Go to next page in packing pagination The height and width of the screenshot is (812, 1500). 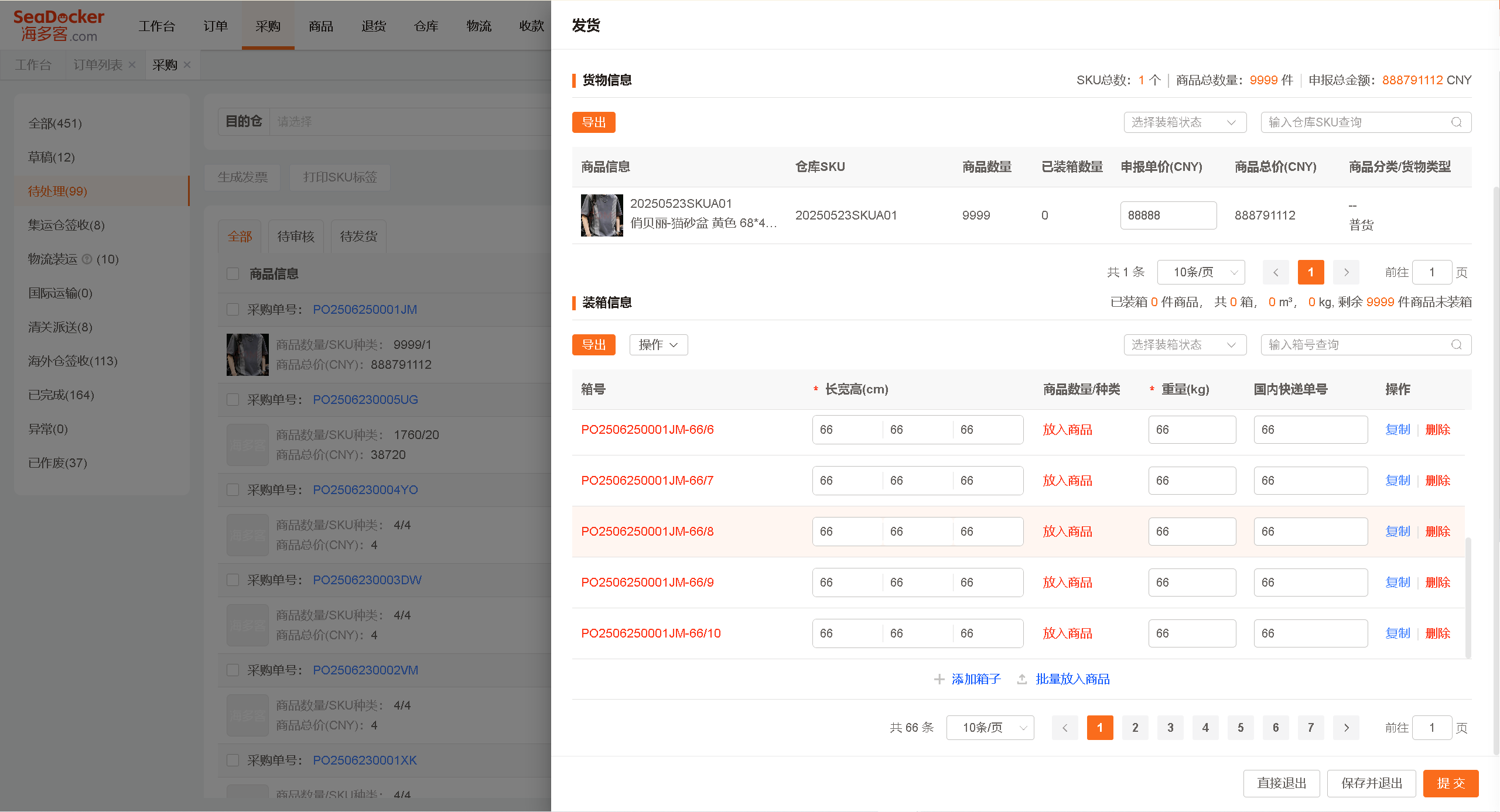1346,728
